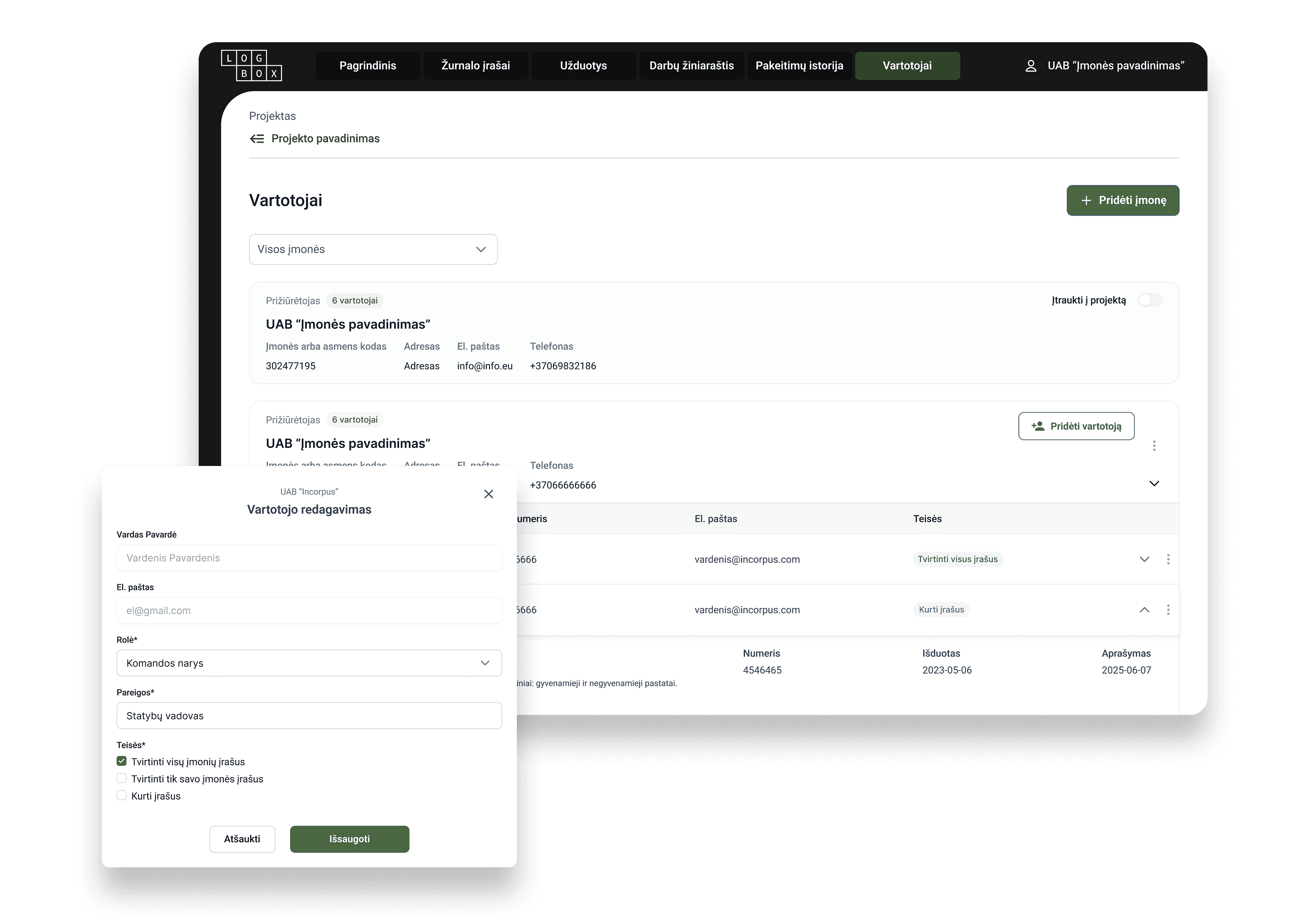
Task: Click the LOGBOX logo icon
Action: [x=251, y=65]
